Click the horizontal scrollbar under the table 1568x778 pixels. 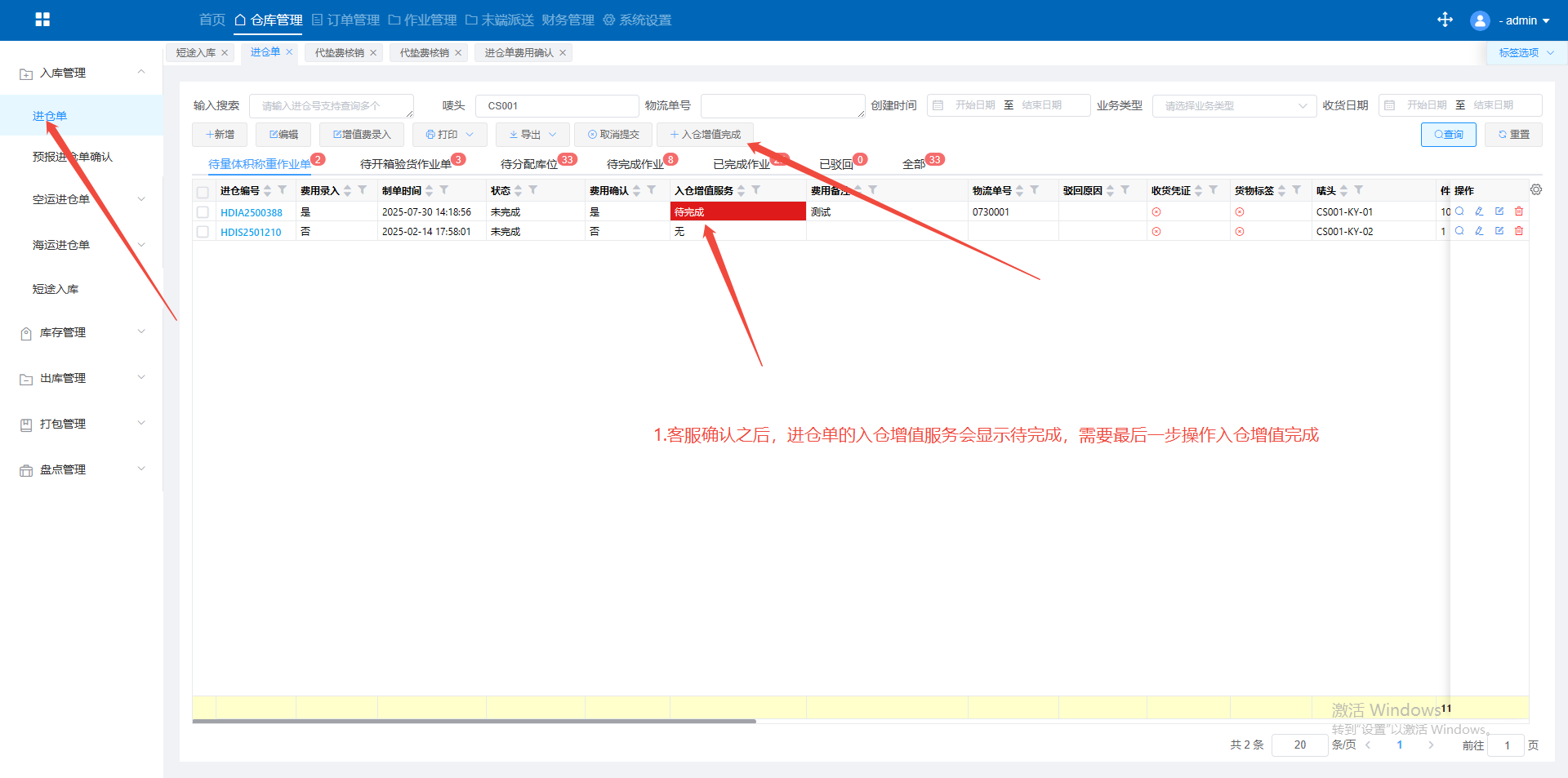[x=474, y=721]
